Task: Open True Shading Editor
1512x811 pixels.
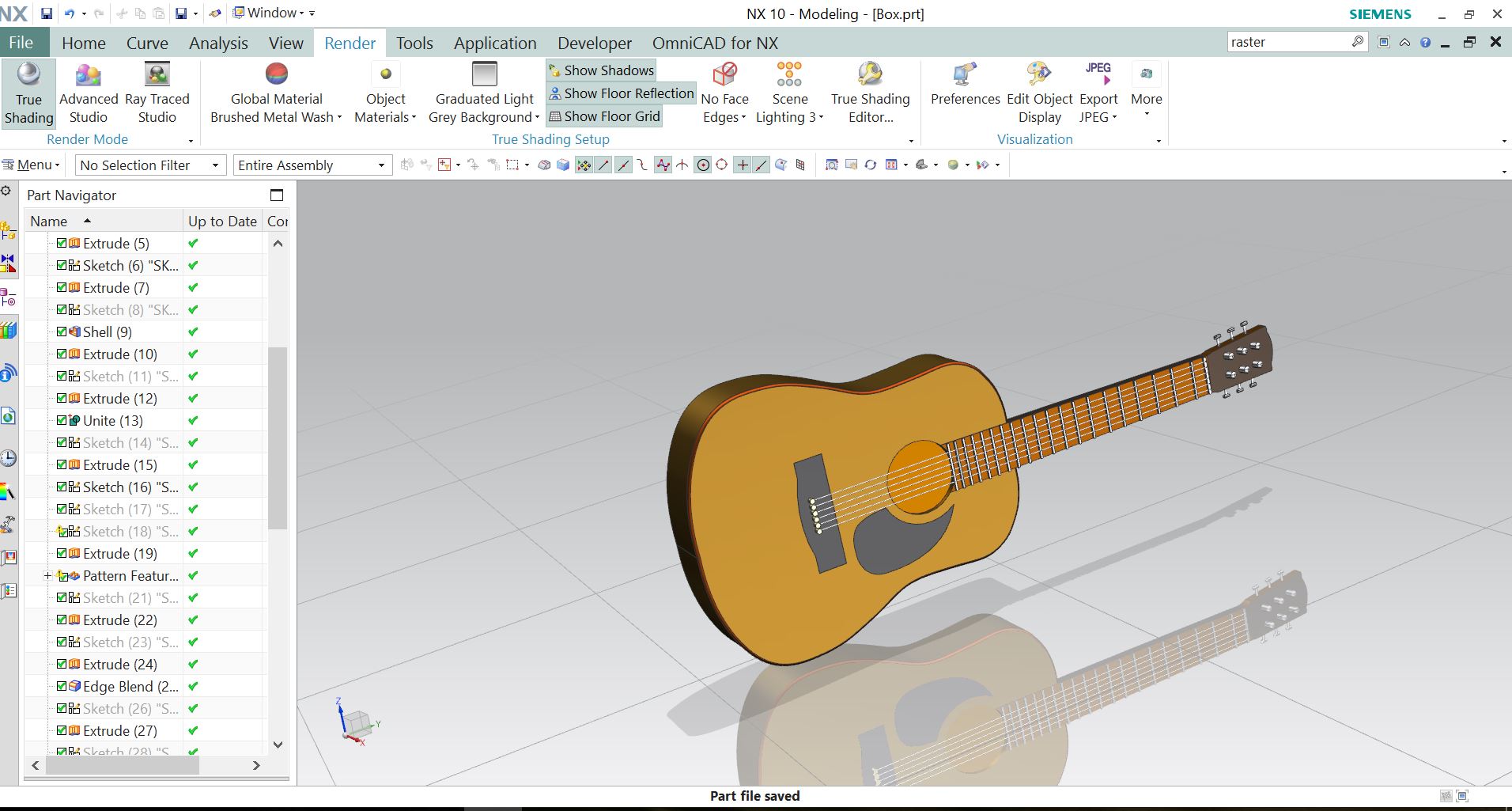Action: [870, 94]
